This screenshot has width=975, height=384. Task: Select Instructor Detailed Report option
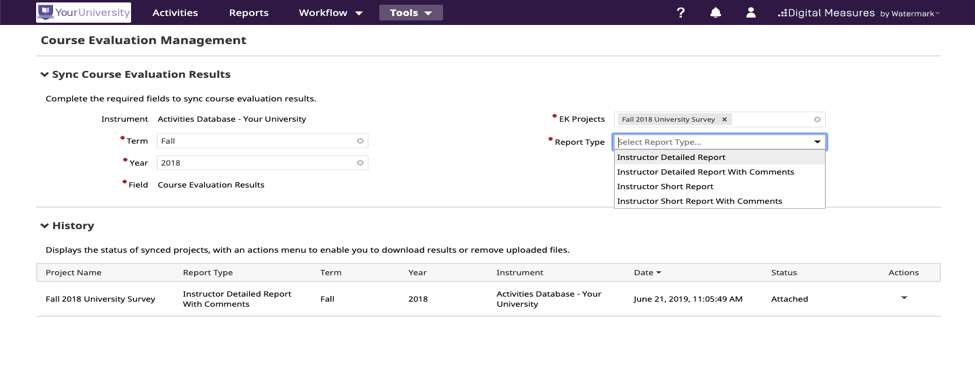click(719, 157)
